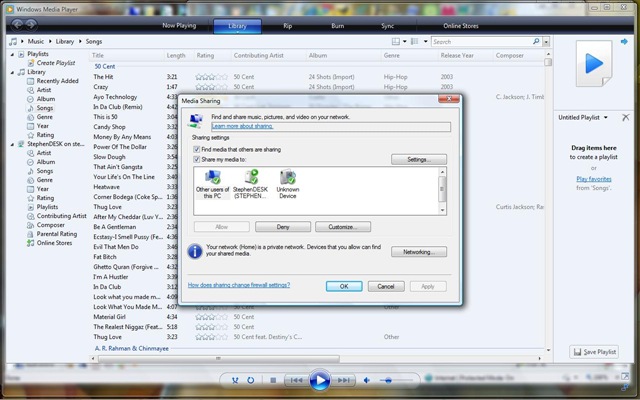Screen dimensions: 640x400
Task: Click in the Search box
Action: 482,42
